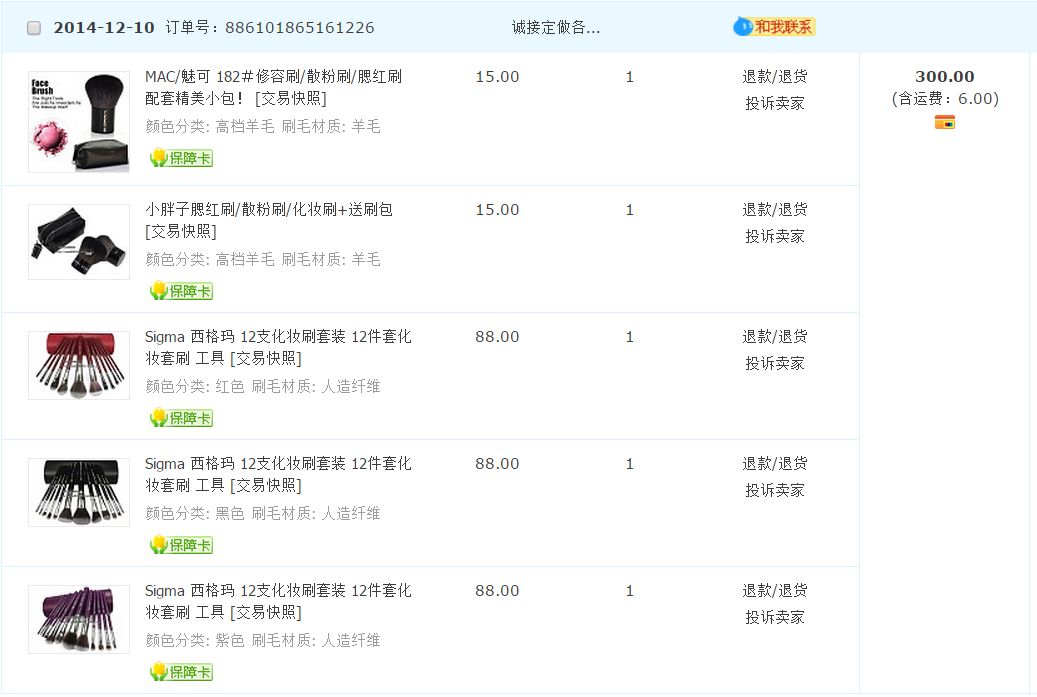Open 小胖子腮红刷/散粉刷 product title link
Viewport: 1037px width, 697px height.
(x=269, y=220)
